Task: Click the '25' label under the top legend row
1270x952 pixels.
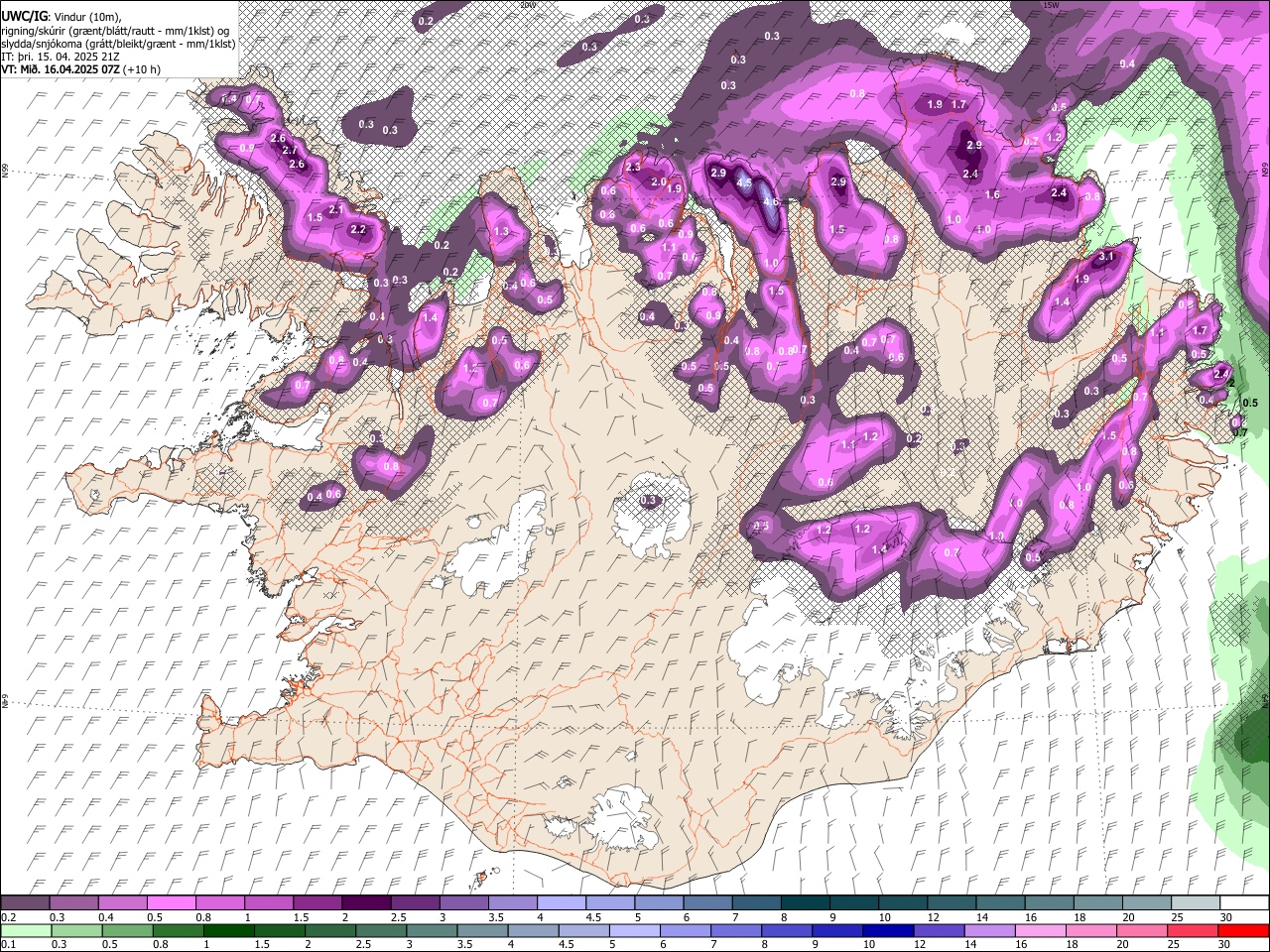Action: tap(1176, 917)
